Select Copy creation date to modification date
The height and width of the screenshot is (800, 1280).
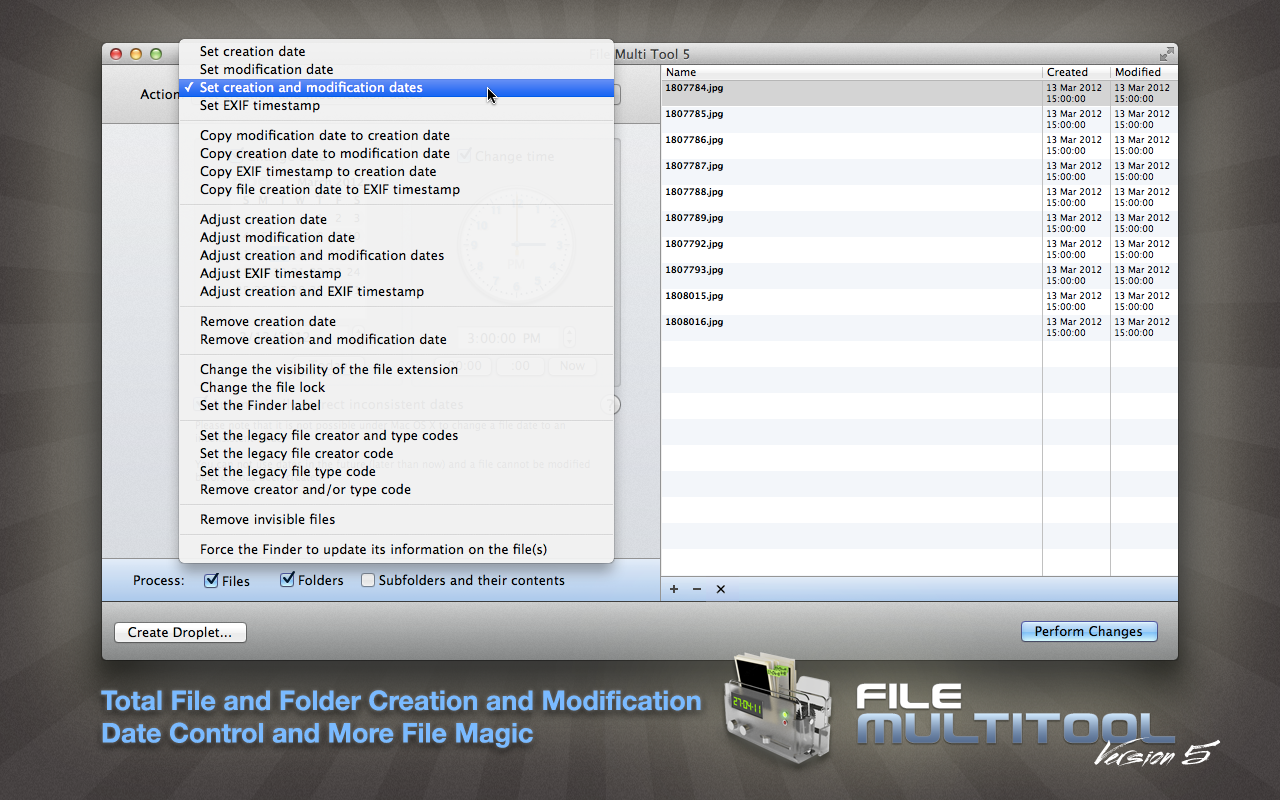pyautogui.click(x=396, y=154)
